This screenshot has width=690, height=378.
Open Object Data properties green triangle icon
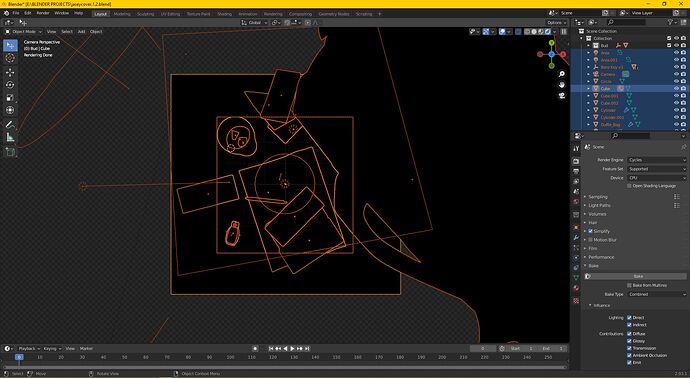coord(576,278)
